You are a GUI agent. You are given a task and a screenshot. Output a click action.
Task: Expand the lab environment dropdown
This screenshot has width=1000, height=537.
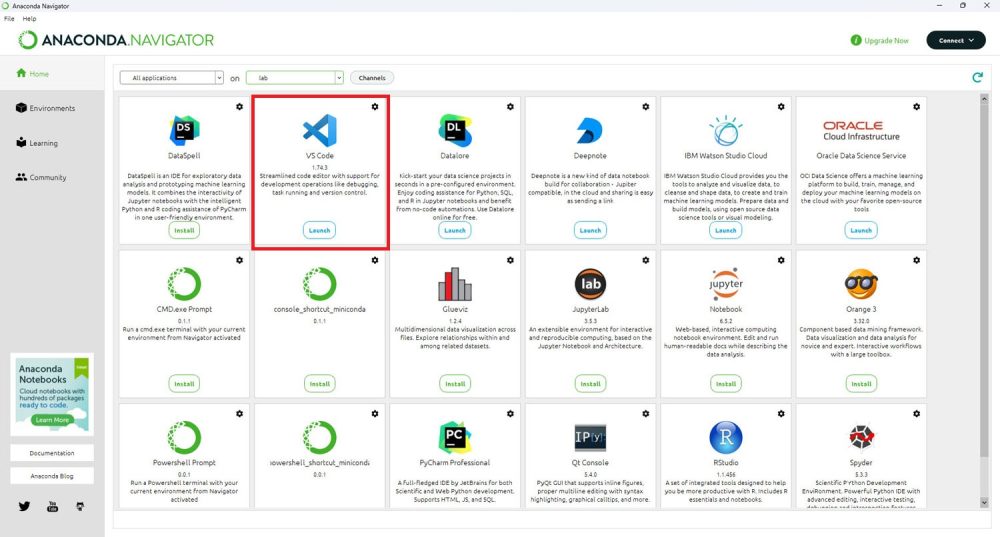[294, 78]
